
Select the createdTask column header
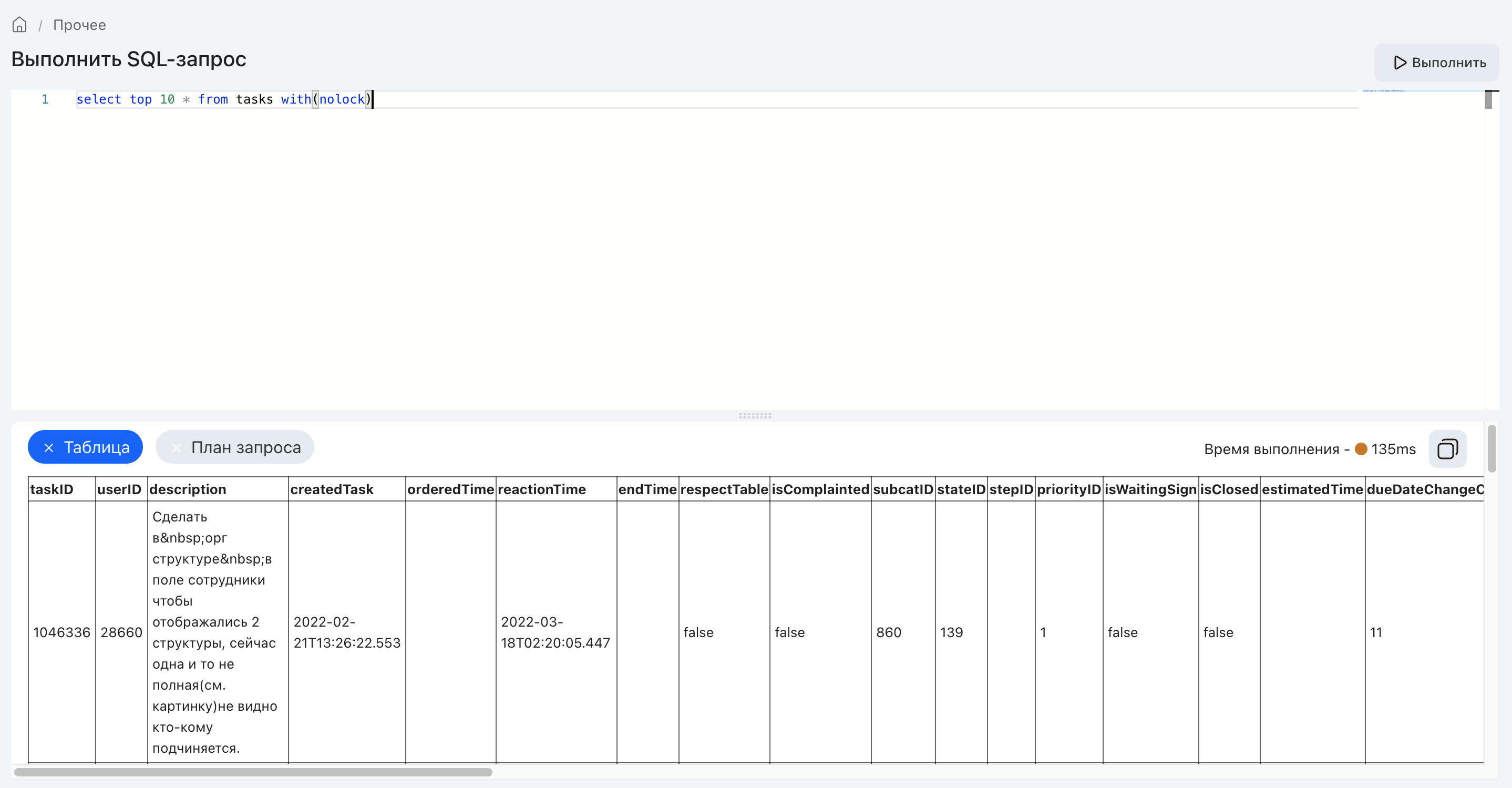[x=347, y=489]
